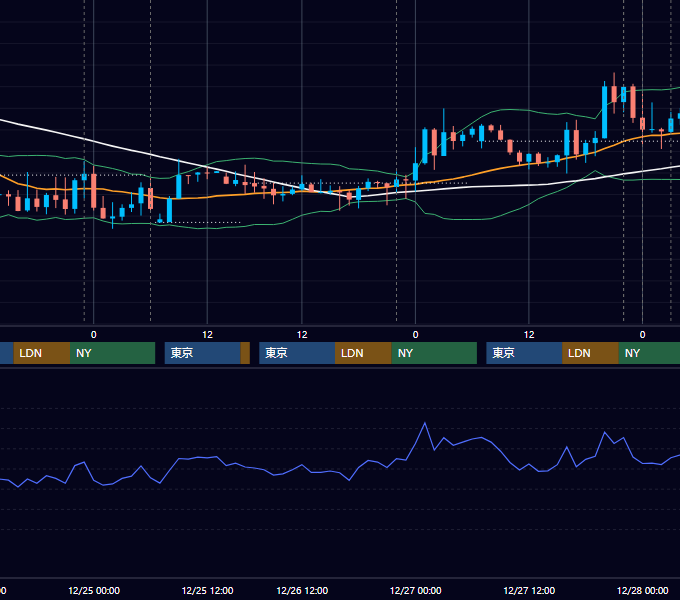Click hour label 0 above 12/28 00:00
Screen dimensions: 680x600
(x=642, y=334)
